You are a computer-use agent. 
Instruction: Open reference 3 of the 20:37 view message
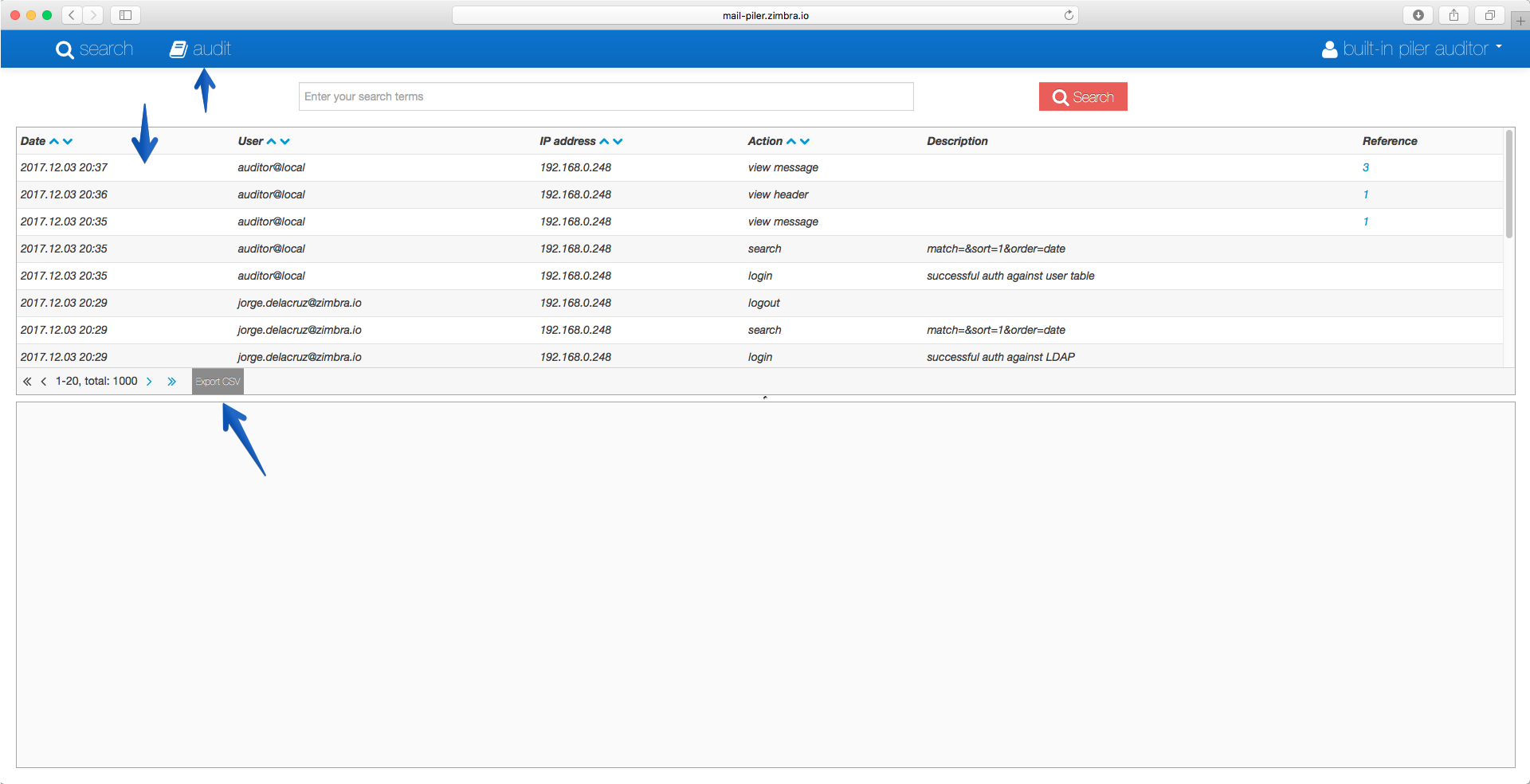pos(1366,167)
